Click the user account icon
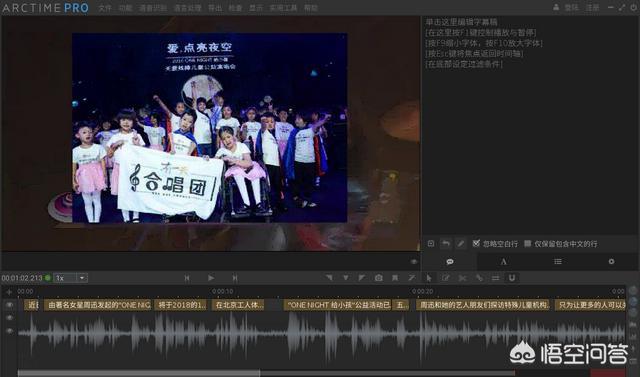The width and height of the screenshot is (640, 377). 556,7
